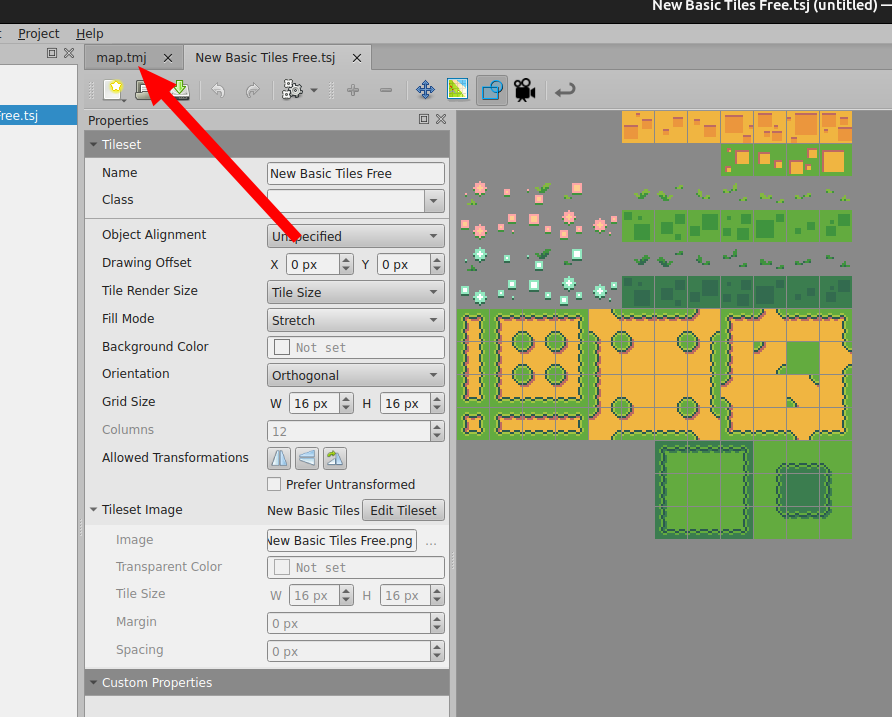
Task: Check the Prefer Untransformed checkbox
Action: coord(274,482)
